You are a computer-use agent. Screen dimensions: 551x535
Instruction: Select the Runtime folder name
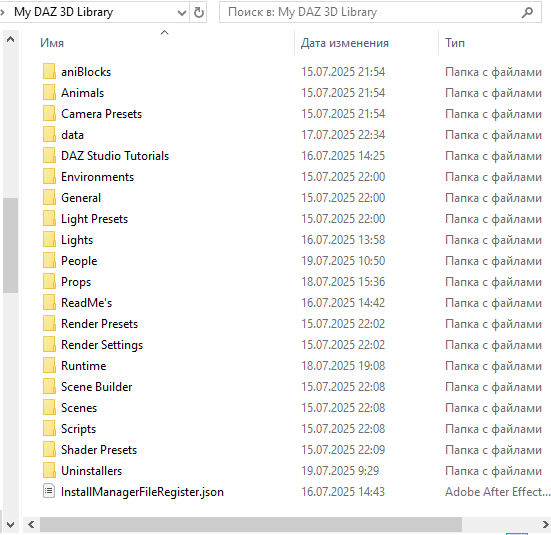[x=84, y=366]
